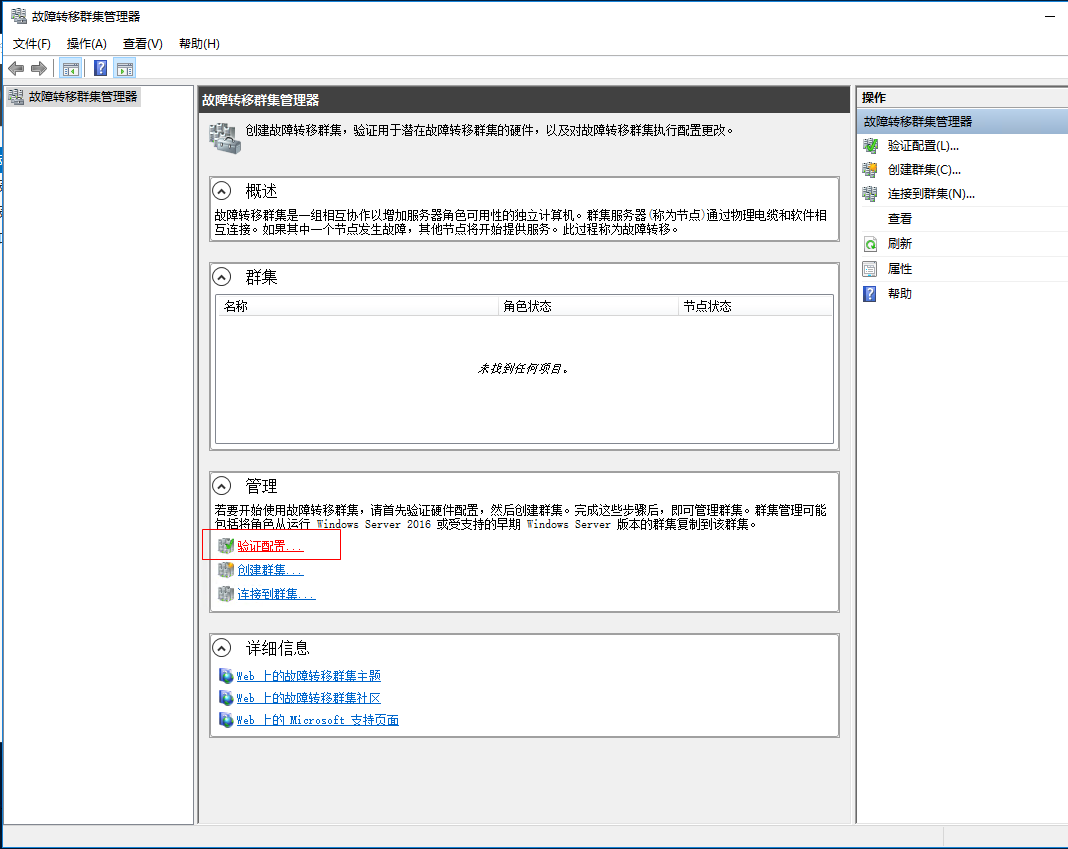The image size is (1068, 849).
Task: Click the green 刷新 icon
Action: 870,244
